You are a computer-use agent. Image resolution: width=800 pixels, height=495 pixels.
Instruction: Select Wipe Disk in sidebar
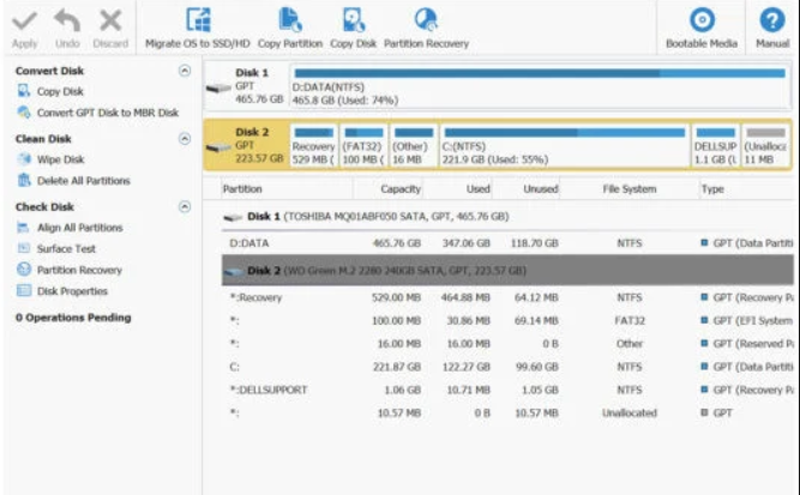tap(60, 160)
